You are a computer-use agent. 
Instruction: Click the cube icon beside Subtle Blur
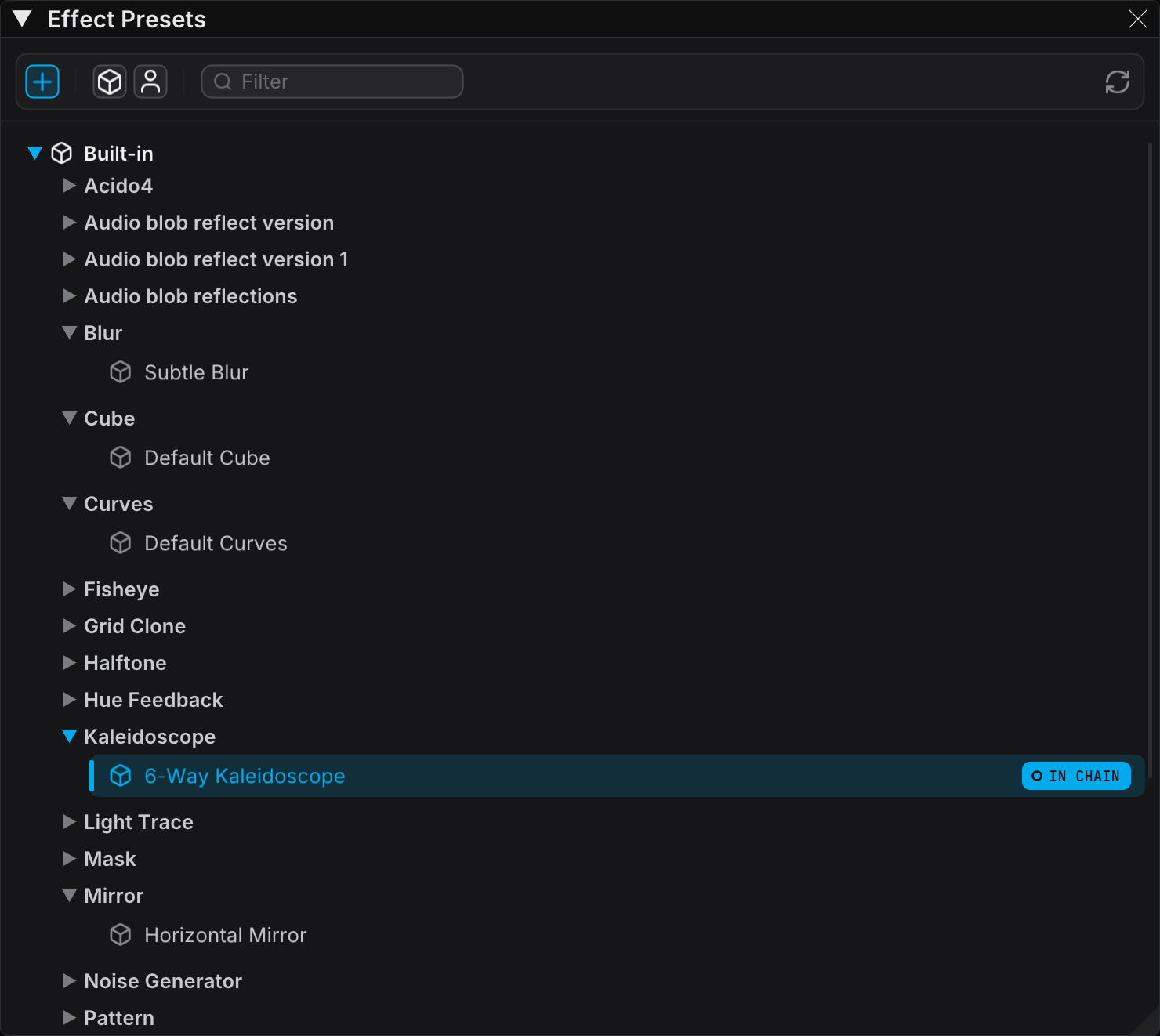tap(121, 372)
